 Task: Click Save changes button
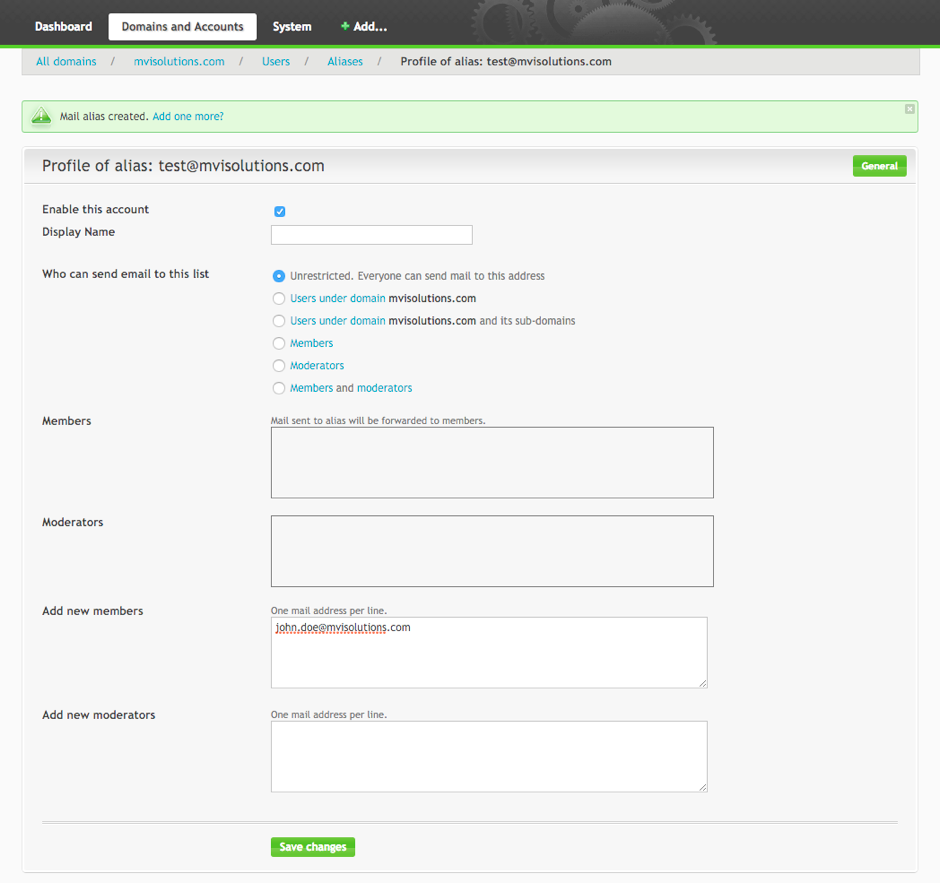point(313,846)
